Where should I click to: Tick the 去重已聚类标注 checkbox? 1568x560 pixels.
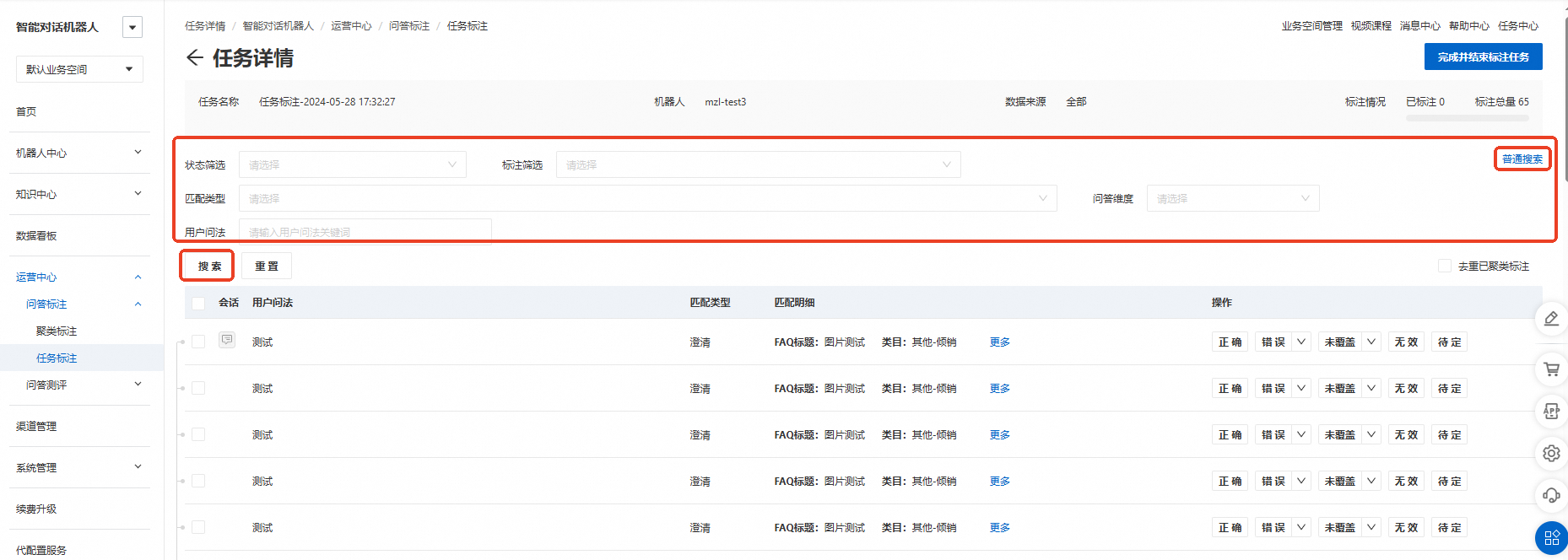coord(1444,266)
